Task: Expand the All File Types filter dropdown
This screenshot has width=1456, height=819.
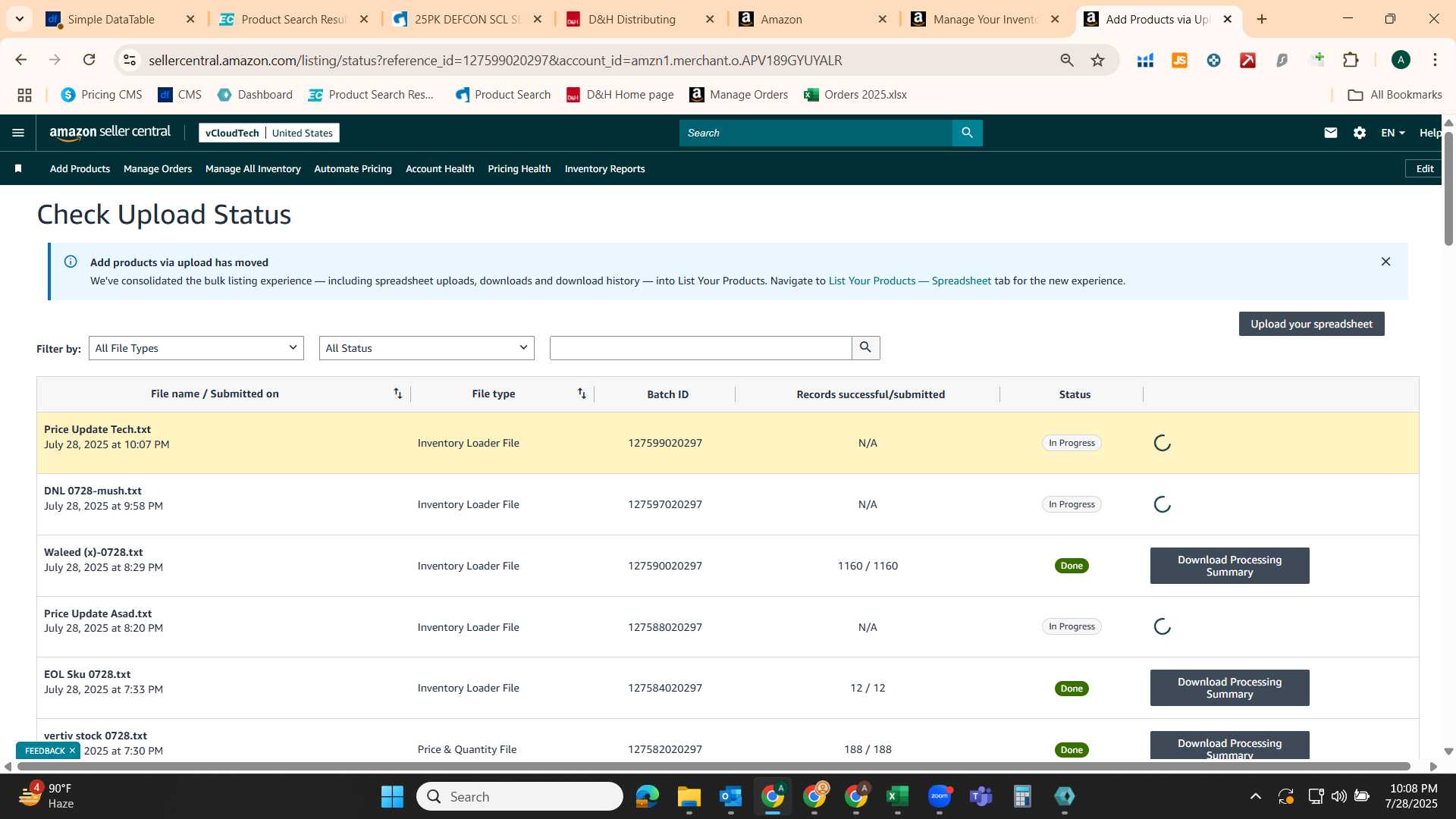Action: click(x=196, y=348)
